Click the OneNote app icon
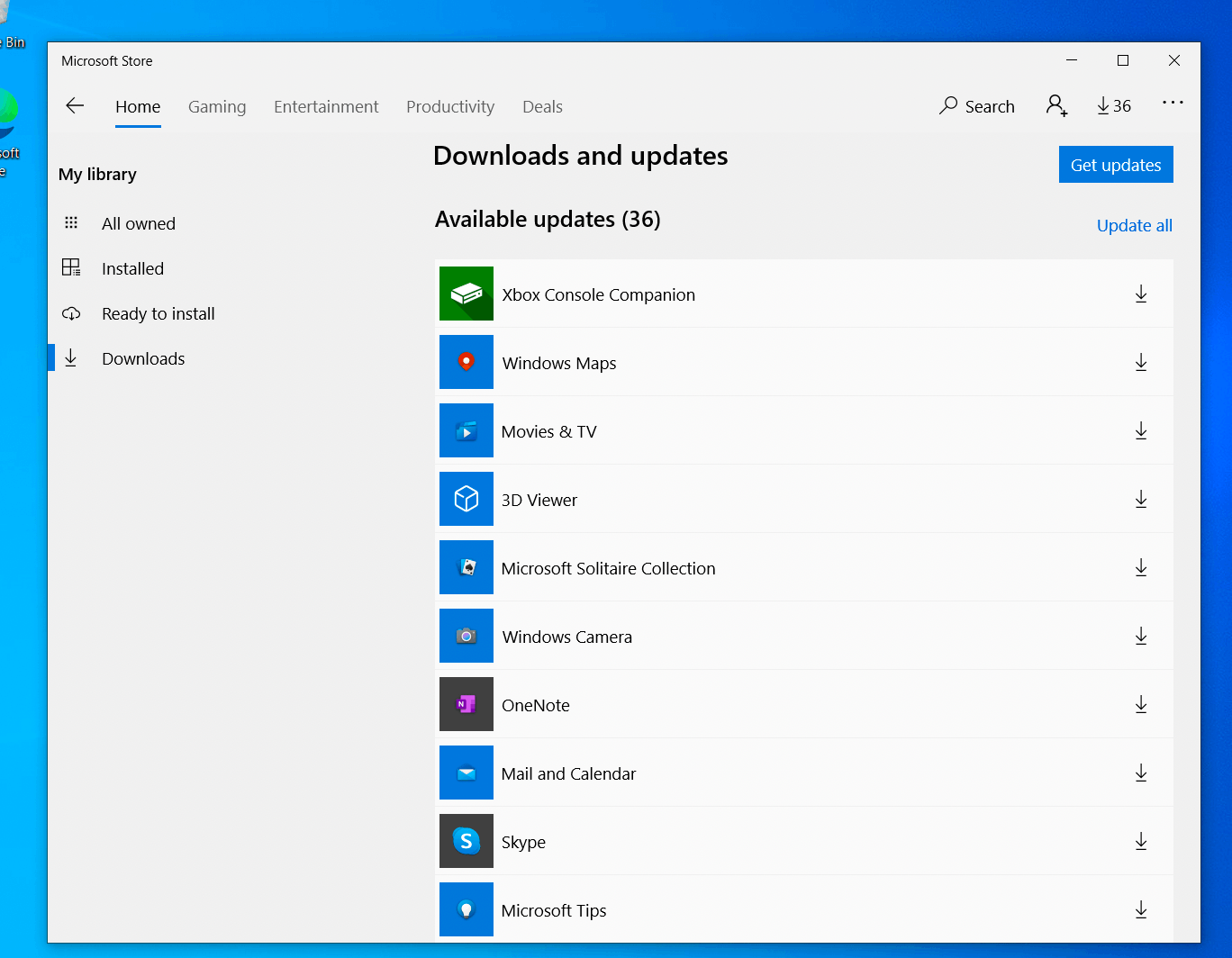This screenshot has height=958, width=1232. 467,704
